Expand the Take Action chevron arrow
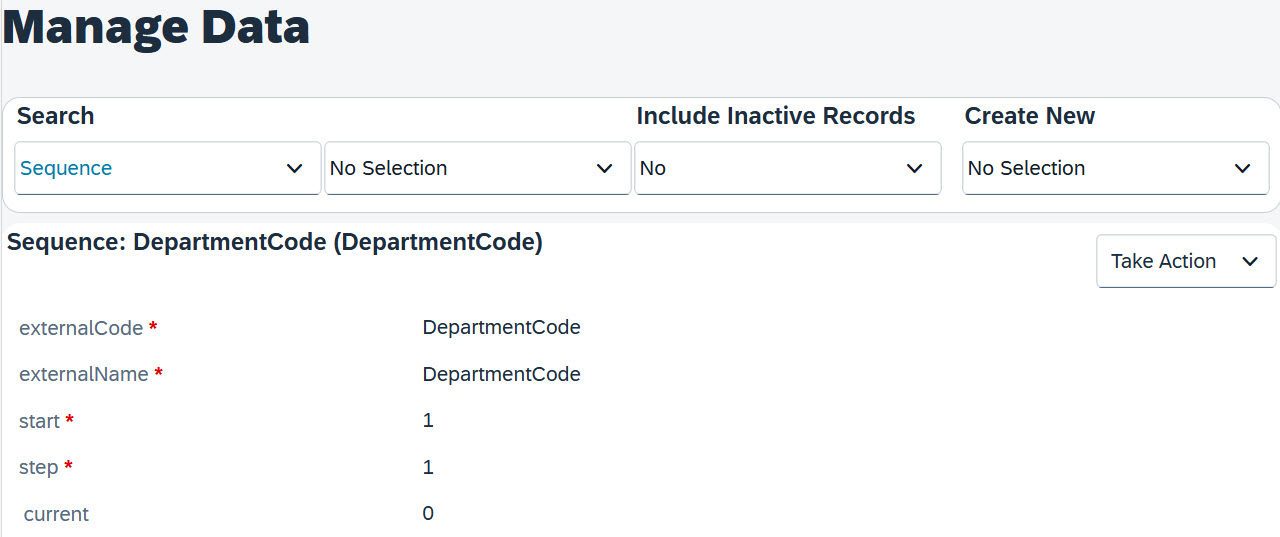The width and height of the screenshot is (1280, 537). coord(1250,261)
